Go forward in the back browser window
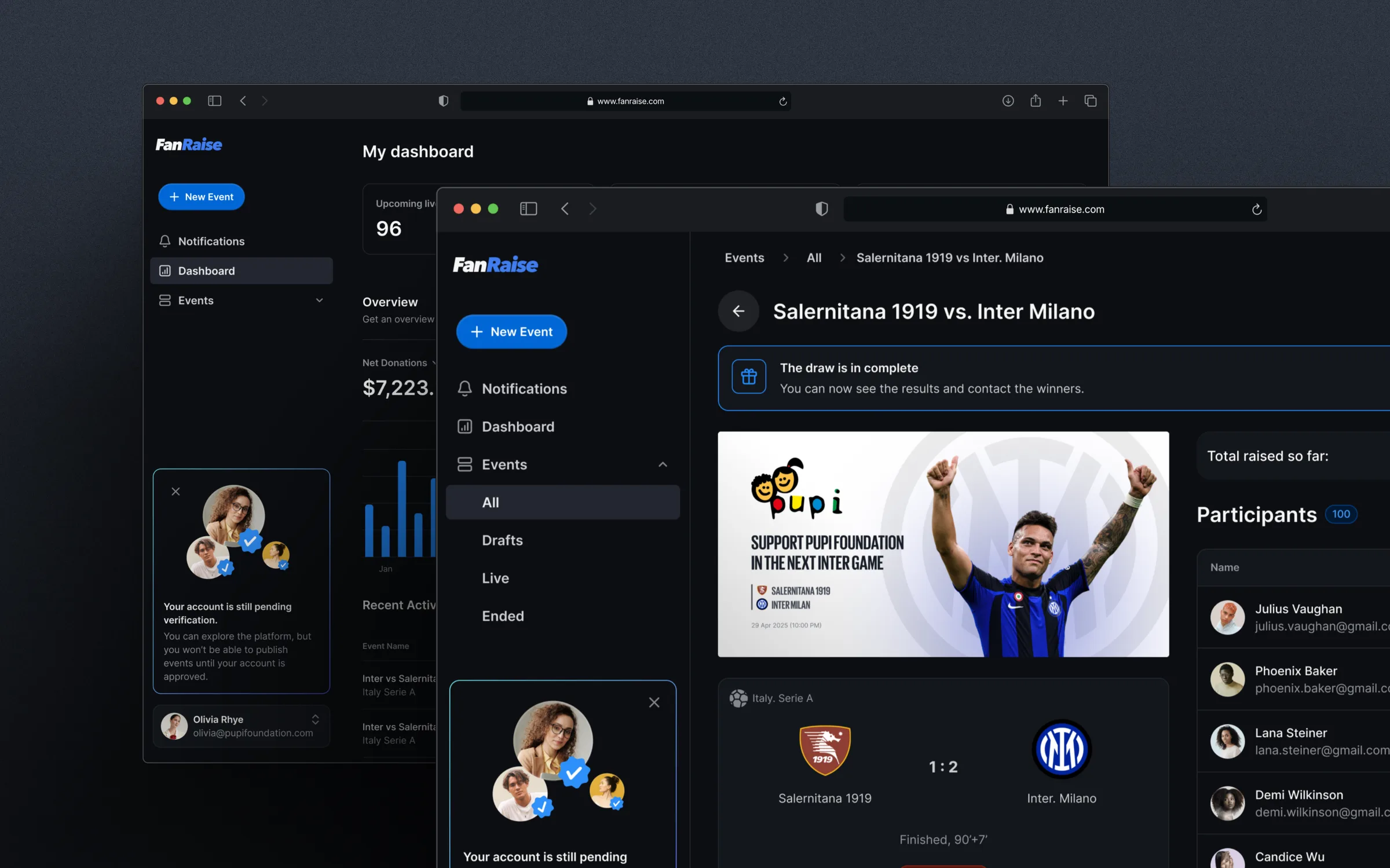The image size is (1390, 868). 265,101
